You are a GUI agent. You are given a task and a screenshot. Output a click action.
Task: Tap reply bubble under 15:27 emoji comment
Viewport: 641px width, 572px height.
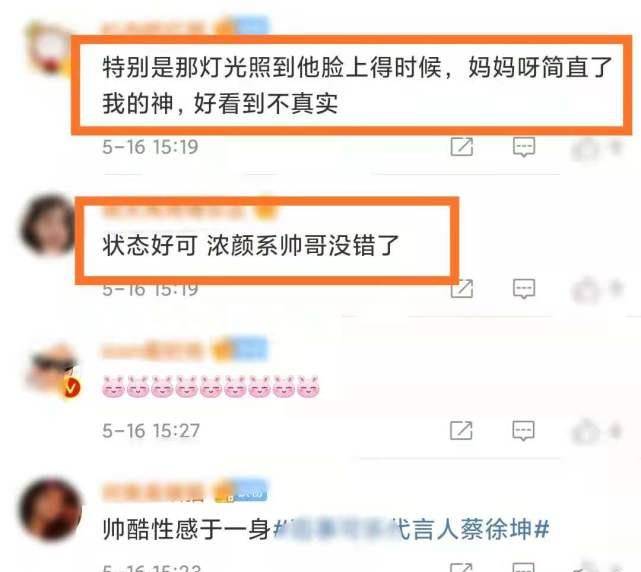pyautogui.click(x=523, y=431)
